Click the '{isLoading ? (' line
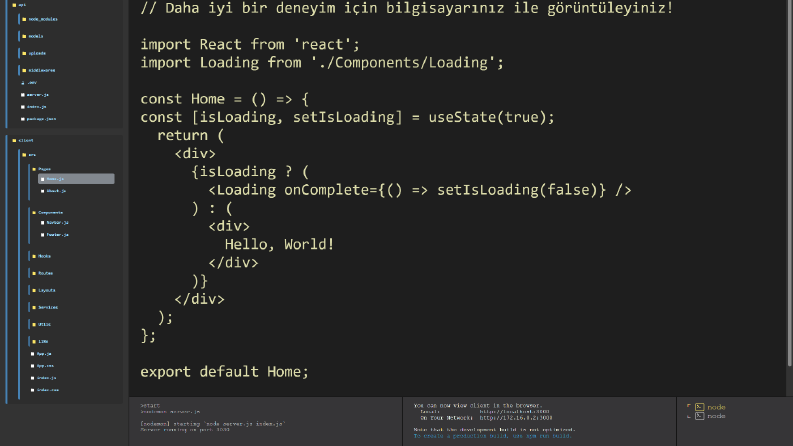 pos(250,172)
